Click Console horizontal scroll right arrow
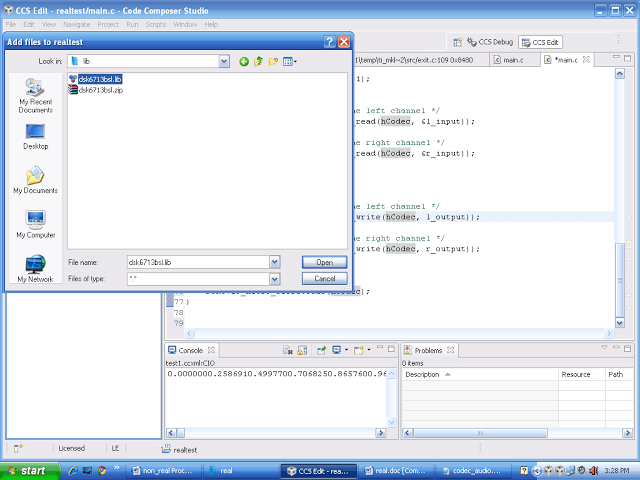The width and height of the screenshot is (640, 480). point(381,433)
